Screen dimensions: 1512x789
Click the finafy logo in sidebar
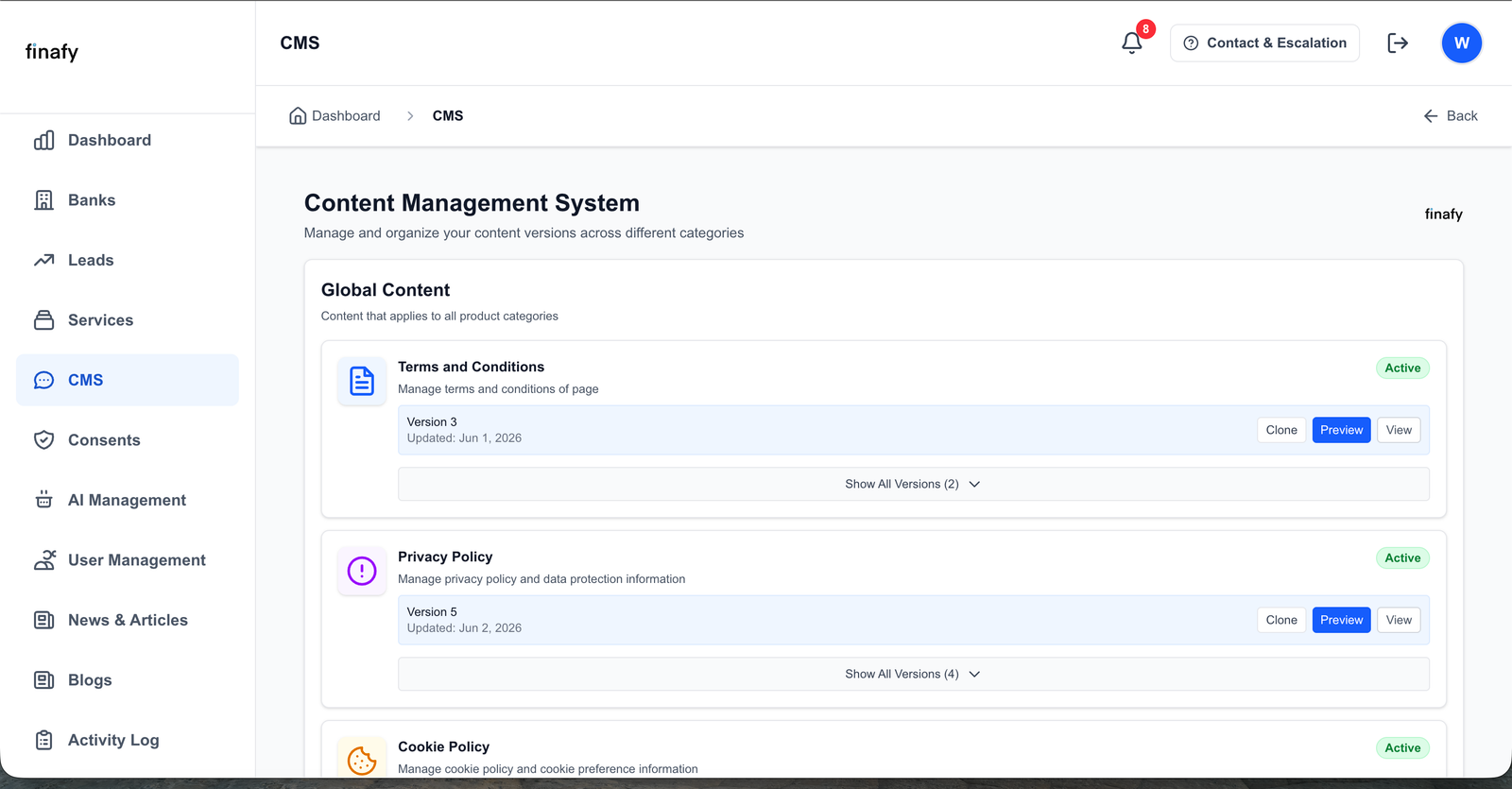point(52,52)
